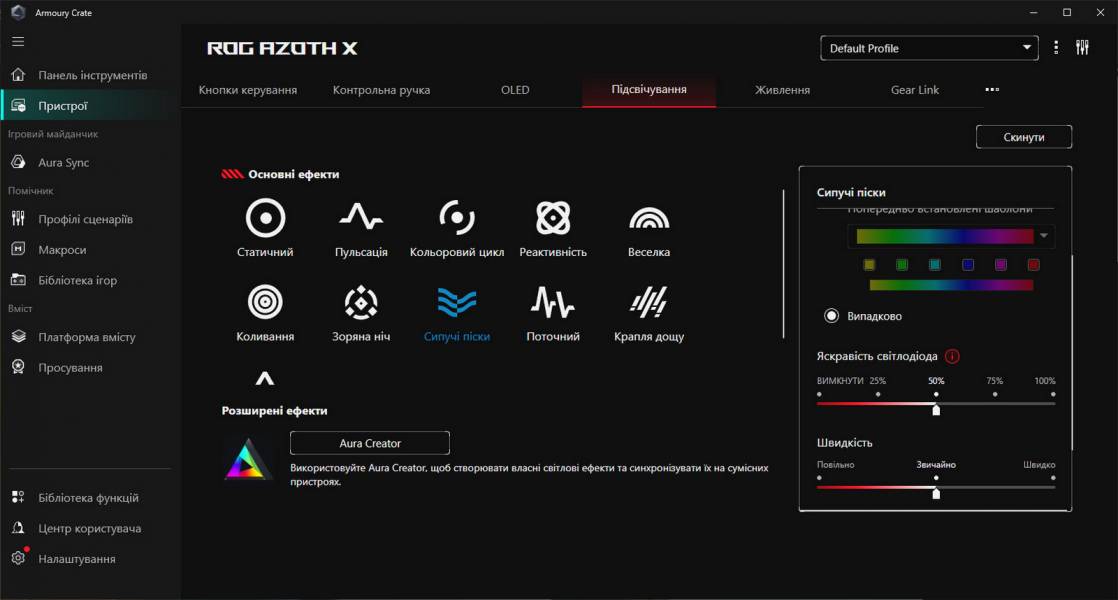Pick the Веселка rainbow effect
The width and height of the screenshot is (1118, 600).
click(648, 220)
